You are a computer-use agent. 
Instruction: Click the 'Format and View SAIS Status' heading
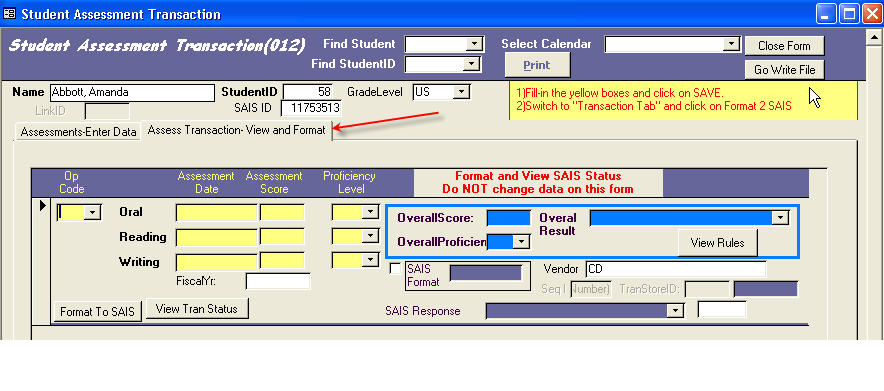click(x=538, y=176)
